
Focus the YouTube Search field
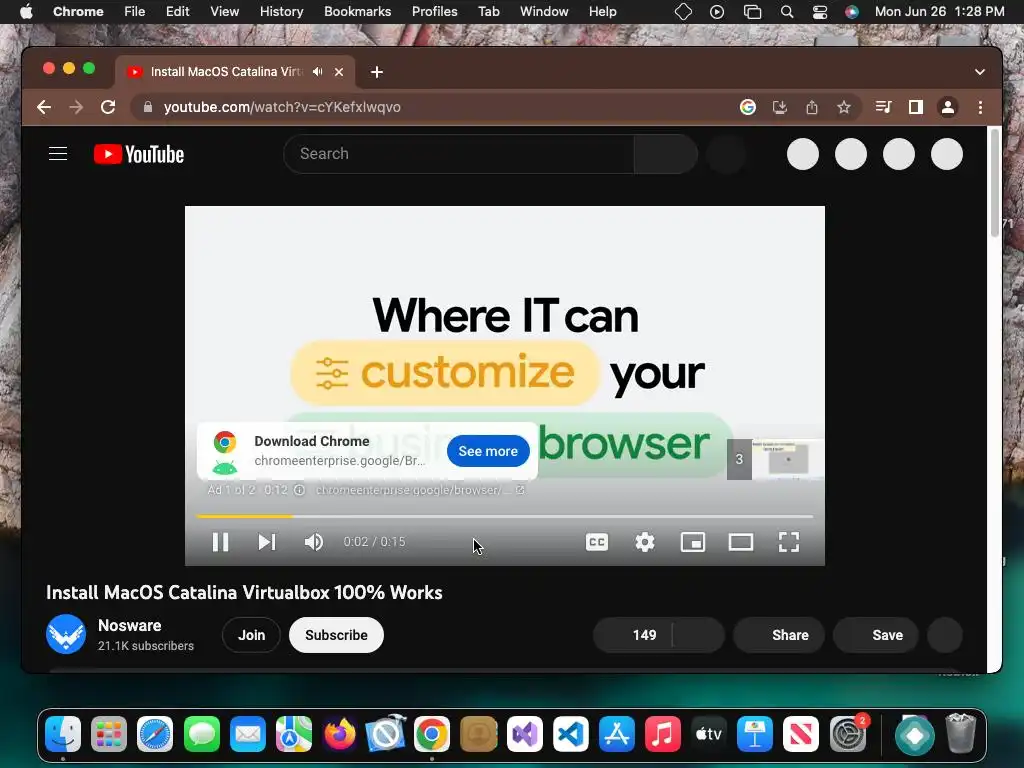(458, 154)
